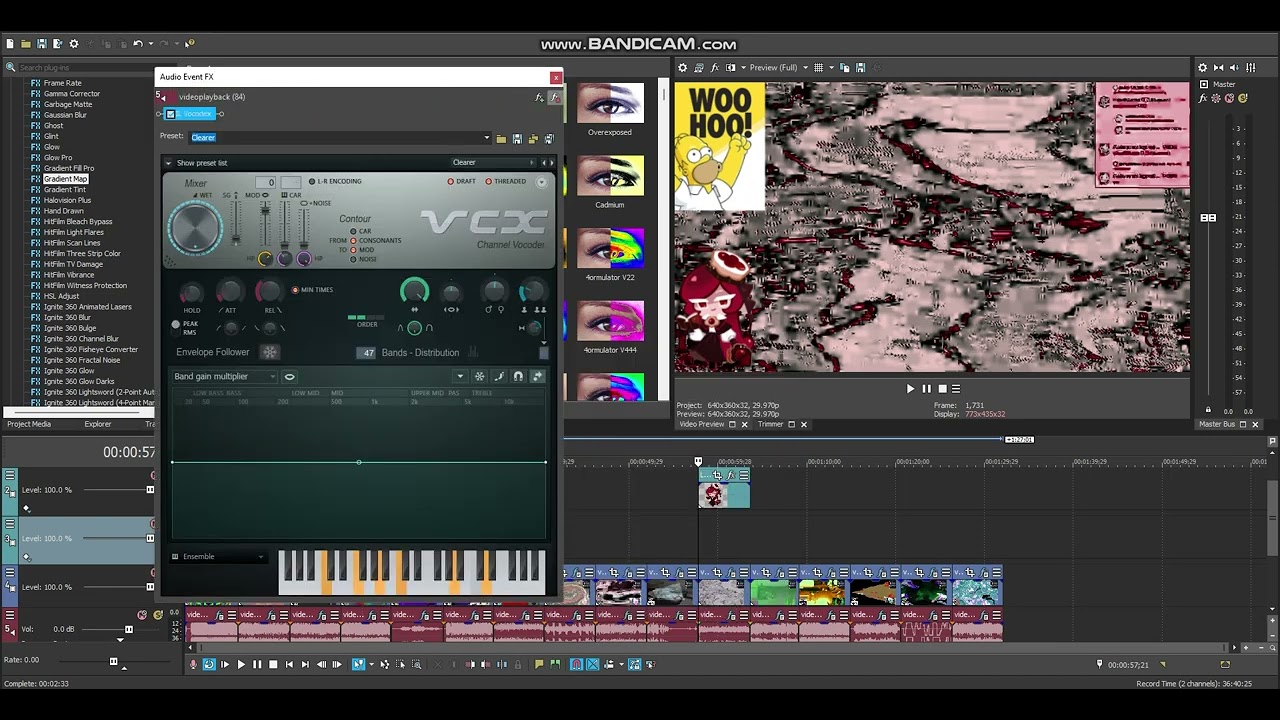Open dropdown arrow in band editor toolbar

coord(460,377)
